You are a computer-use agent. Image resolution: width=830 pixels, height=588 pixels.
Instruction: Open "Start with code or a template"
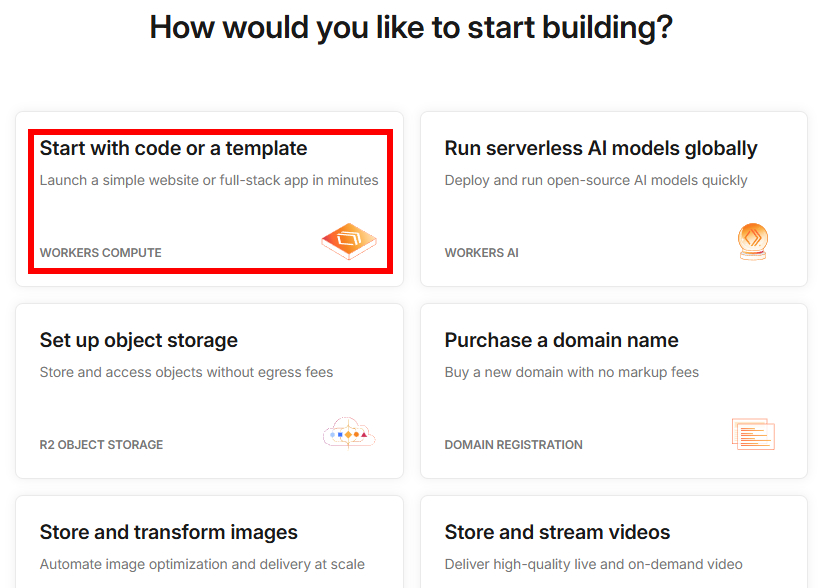click(173, 148)
